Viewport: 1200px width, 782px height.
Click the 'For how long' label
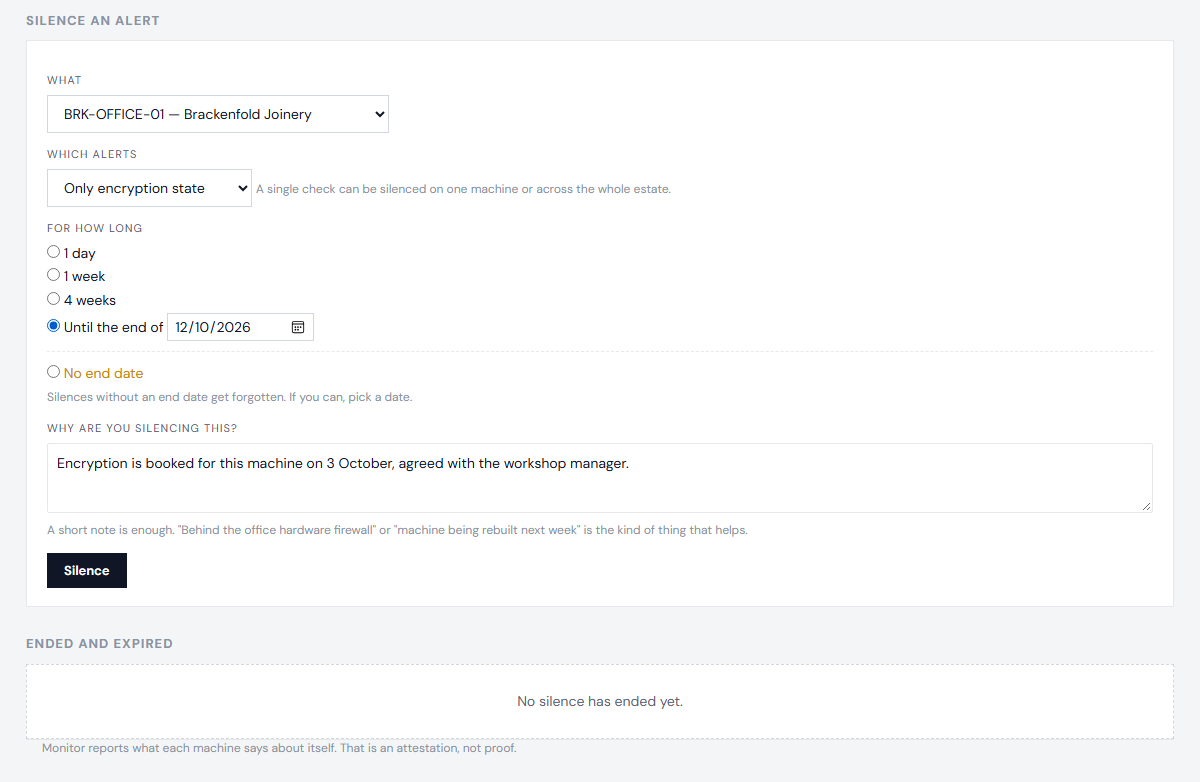click(x=95, y=228)
